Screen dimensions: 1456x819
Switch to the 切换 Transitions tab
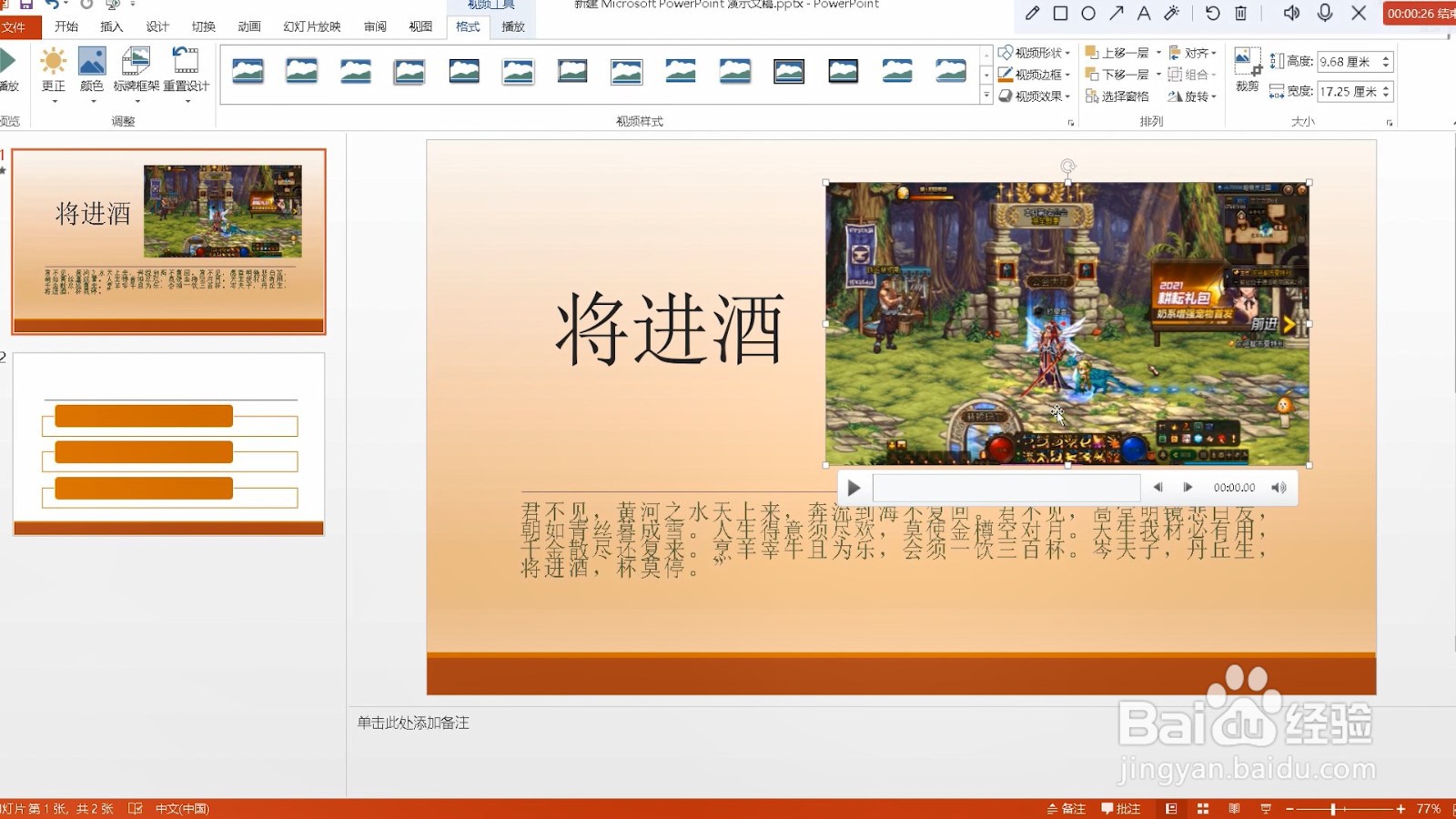coord(204,27)
